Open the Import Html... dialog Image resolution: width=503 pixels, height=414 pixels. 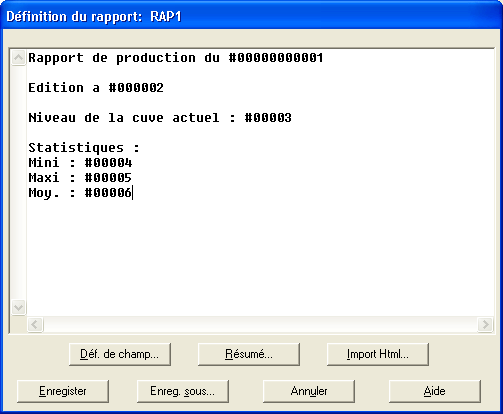pyautogui.click(x=378, y=354)
